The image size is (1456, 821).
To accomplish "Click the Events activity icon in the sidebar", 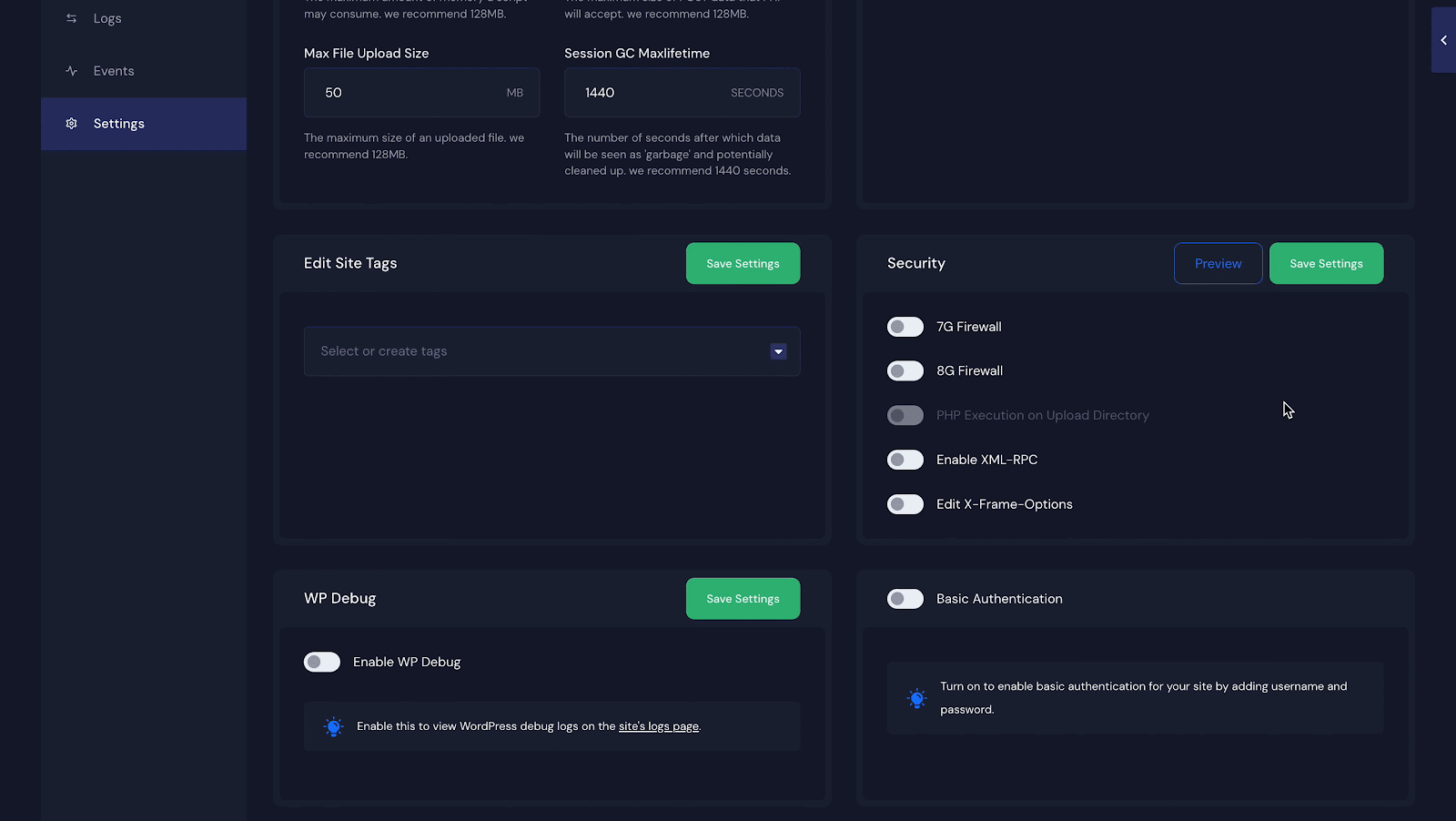I will click(x=71, y=70).
